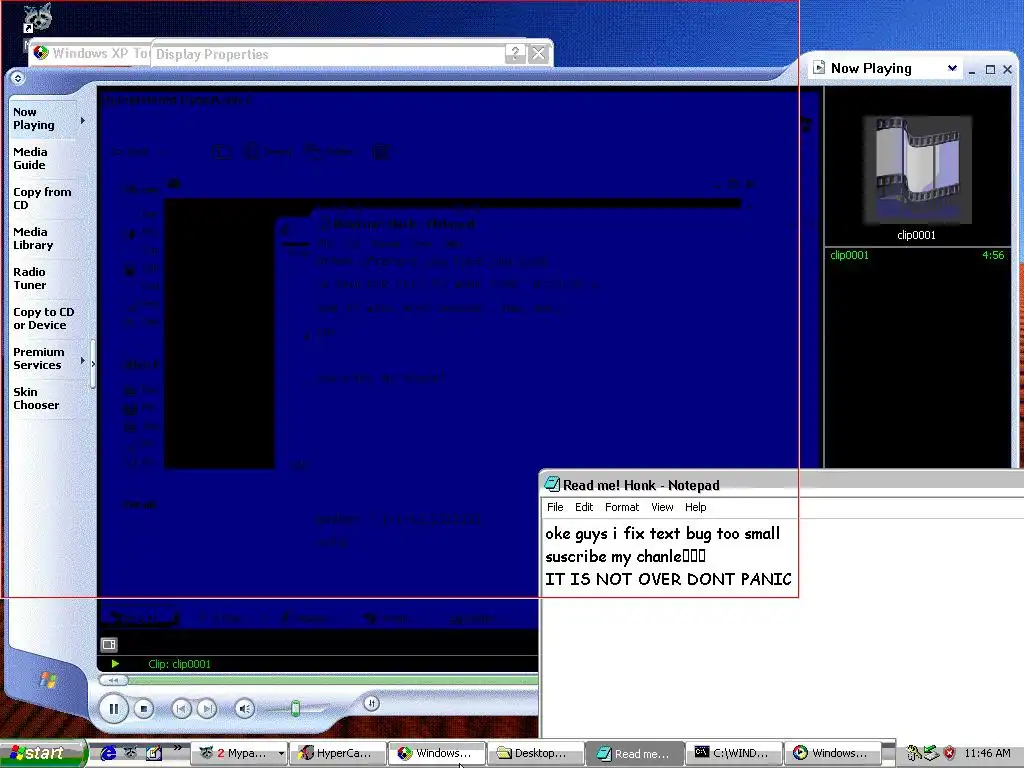This screenshot has height=768, width=1024.
Task: Click the 4:56 clip duration
Action: pos(993,255)
